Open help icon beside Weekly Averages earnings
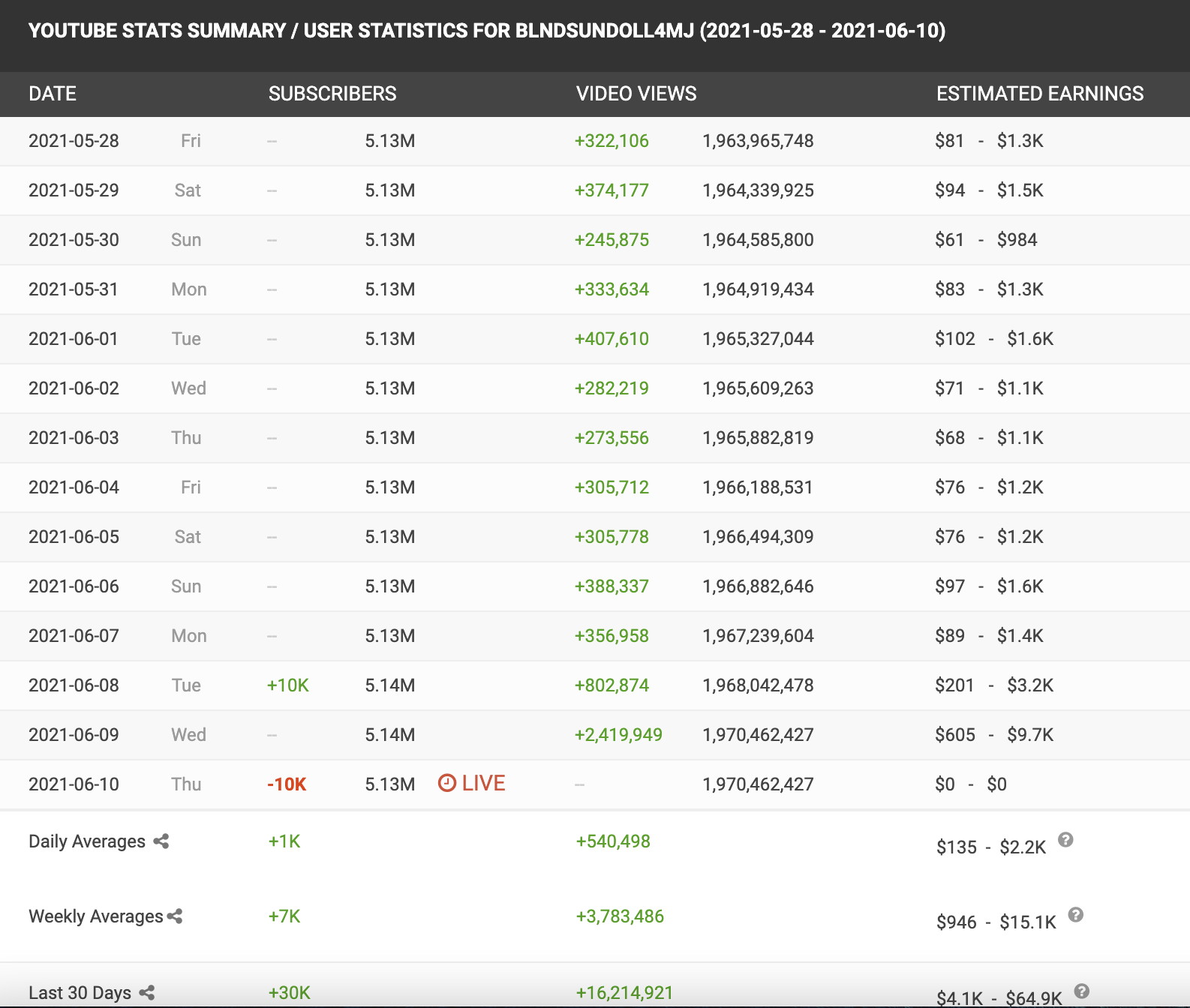Viewport: 1190px width, 1008px height. pyautogui.click(x=1076, y=915)
